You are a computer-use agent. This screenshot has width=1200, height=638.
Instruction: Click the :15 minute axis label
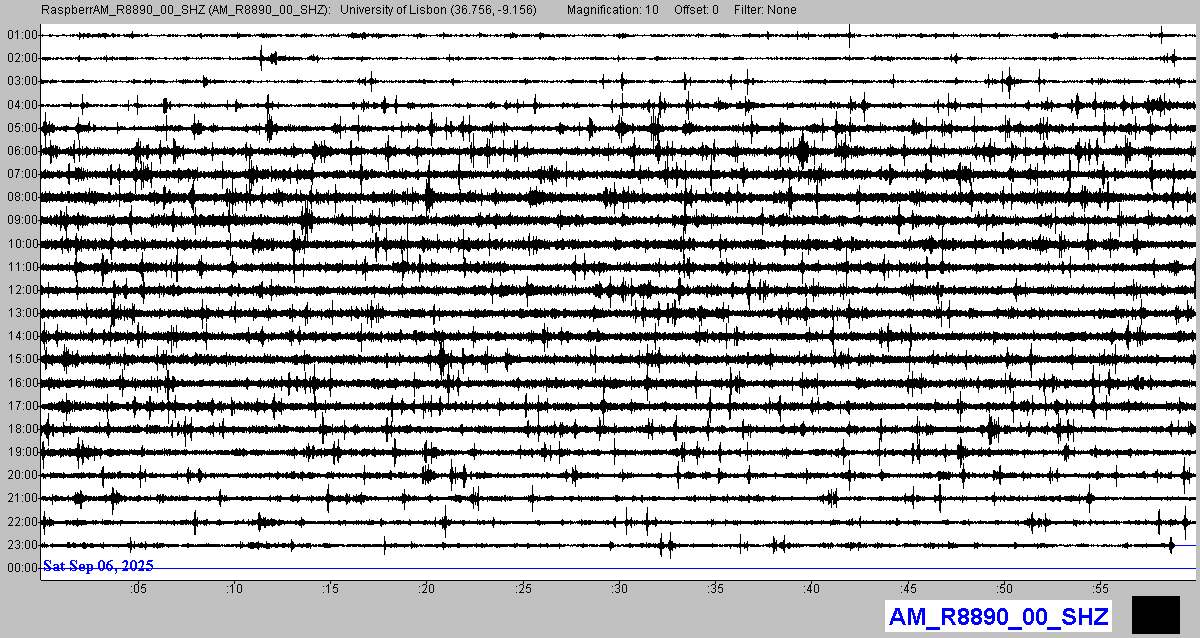click(x=330, y=588)
